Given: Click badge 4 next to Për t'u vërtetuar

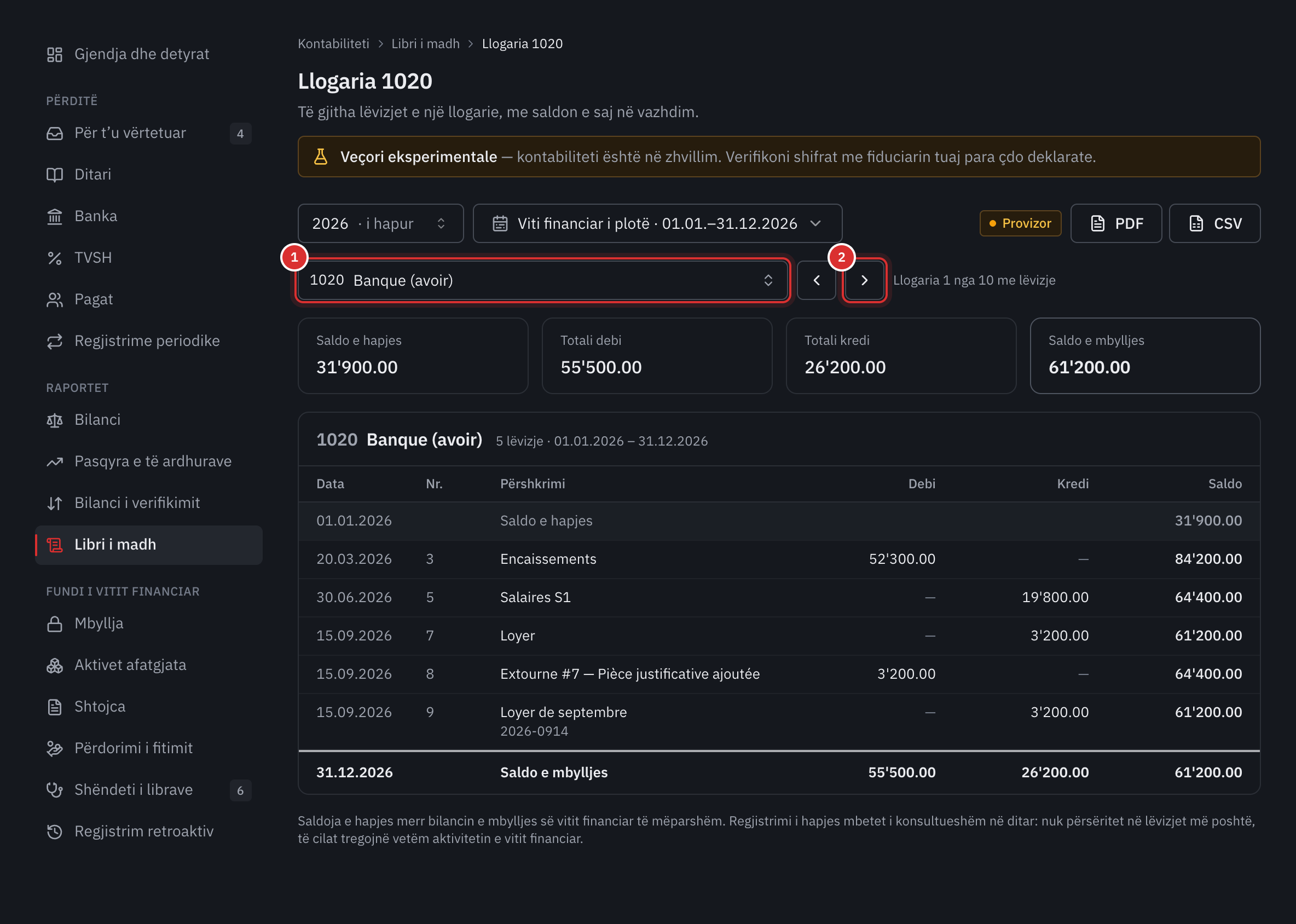Looking at the screenshot, I should click(240, 134).
